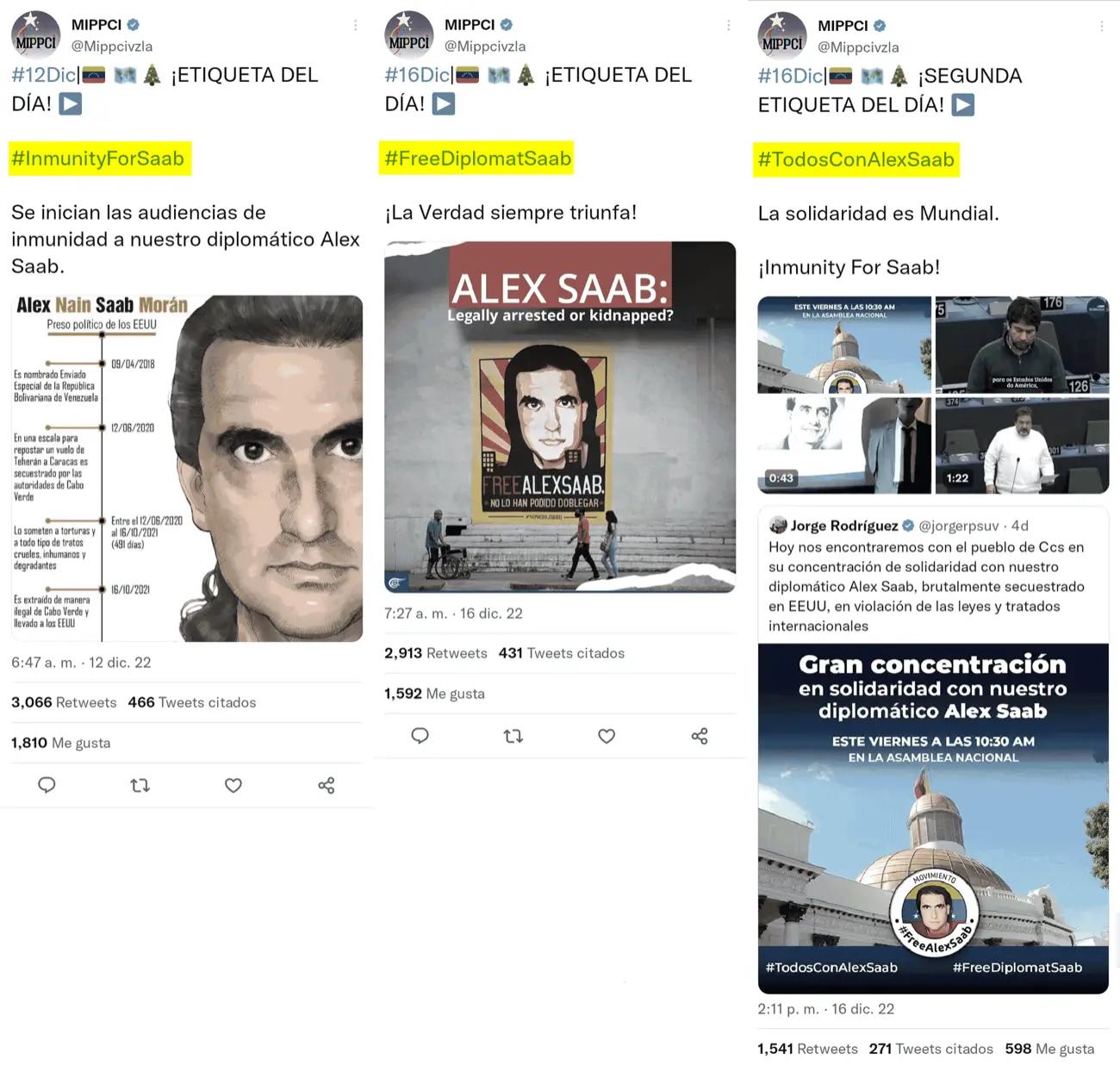Retweet the #InmunityForSaab tweet
This screenshot has height=1065, width=1120.
[x=140, y=785]
